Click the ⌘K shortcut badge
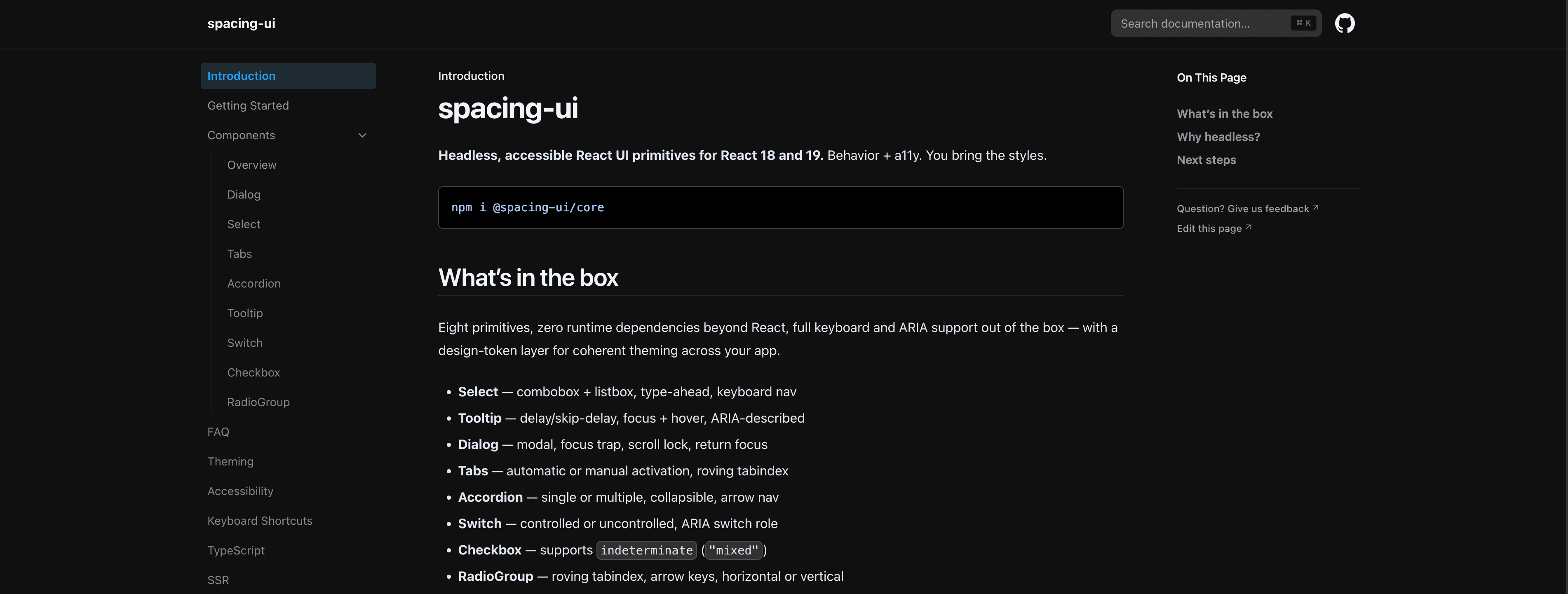This screenshot has height=594, width=1568. 1303,23
